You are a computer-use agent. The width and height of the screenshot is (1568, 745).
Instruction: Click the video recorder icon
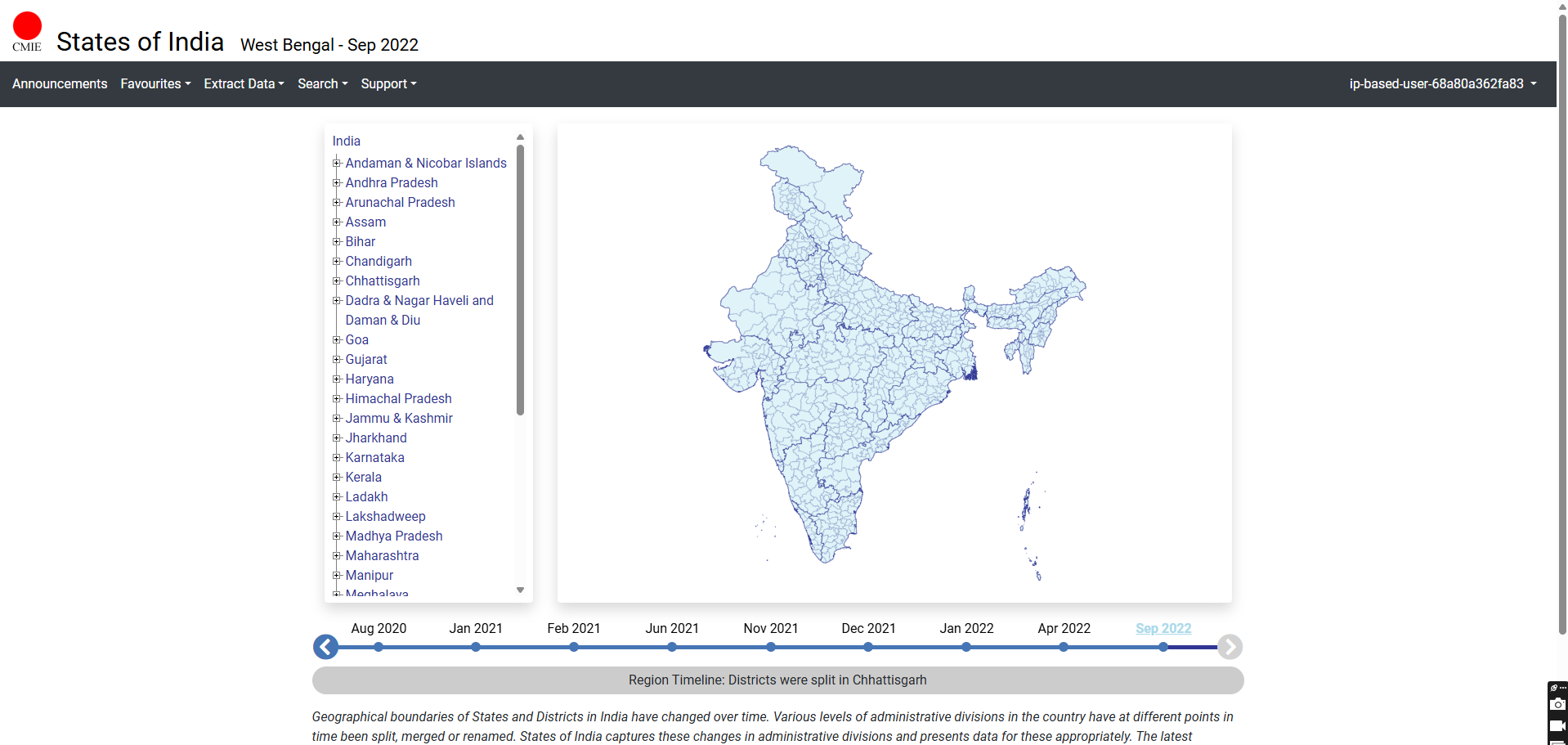tap(1557, 725)
